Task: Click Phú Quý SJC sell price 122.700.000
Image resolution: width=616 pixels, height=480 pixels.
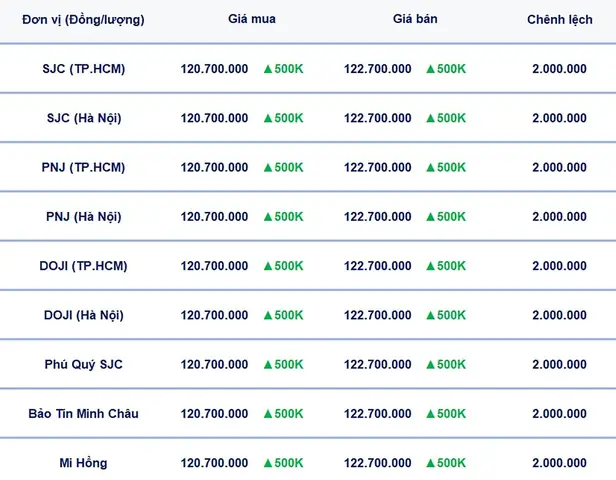Action: pos(378,365)
